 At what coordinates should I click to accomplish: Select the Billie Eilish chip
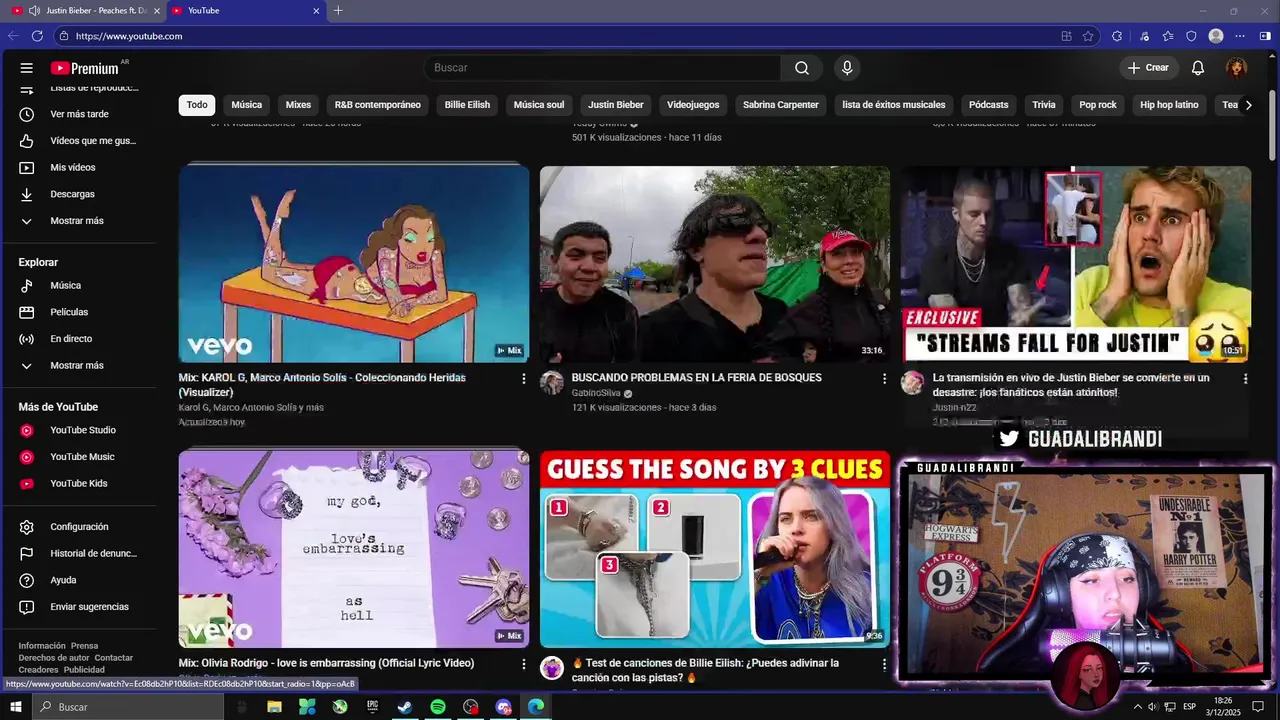(467, 105)
